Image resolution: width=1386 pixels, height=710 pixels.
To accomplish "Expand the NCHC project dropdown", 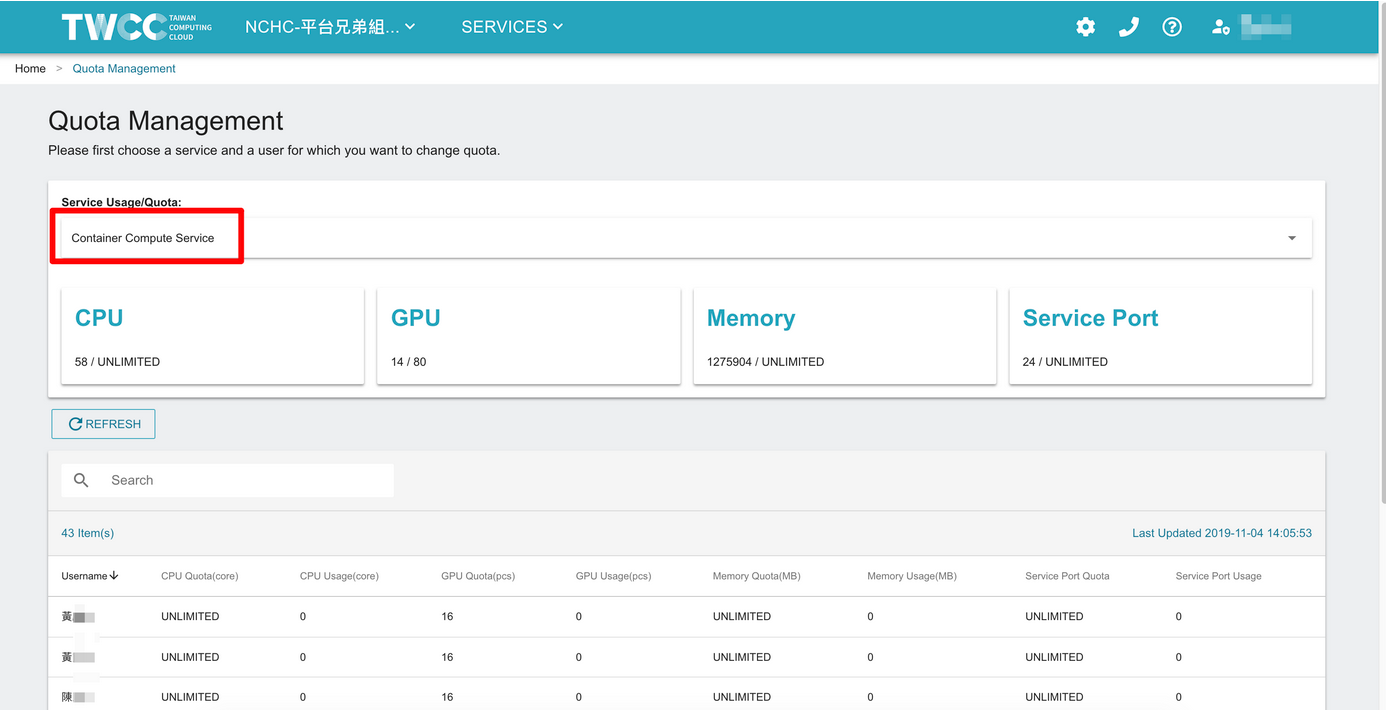I will click(x=330, y=27).
